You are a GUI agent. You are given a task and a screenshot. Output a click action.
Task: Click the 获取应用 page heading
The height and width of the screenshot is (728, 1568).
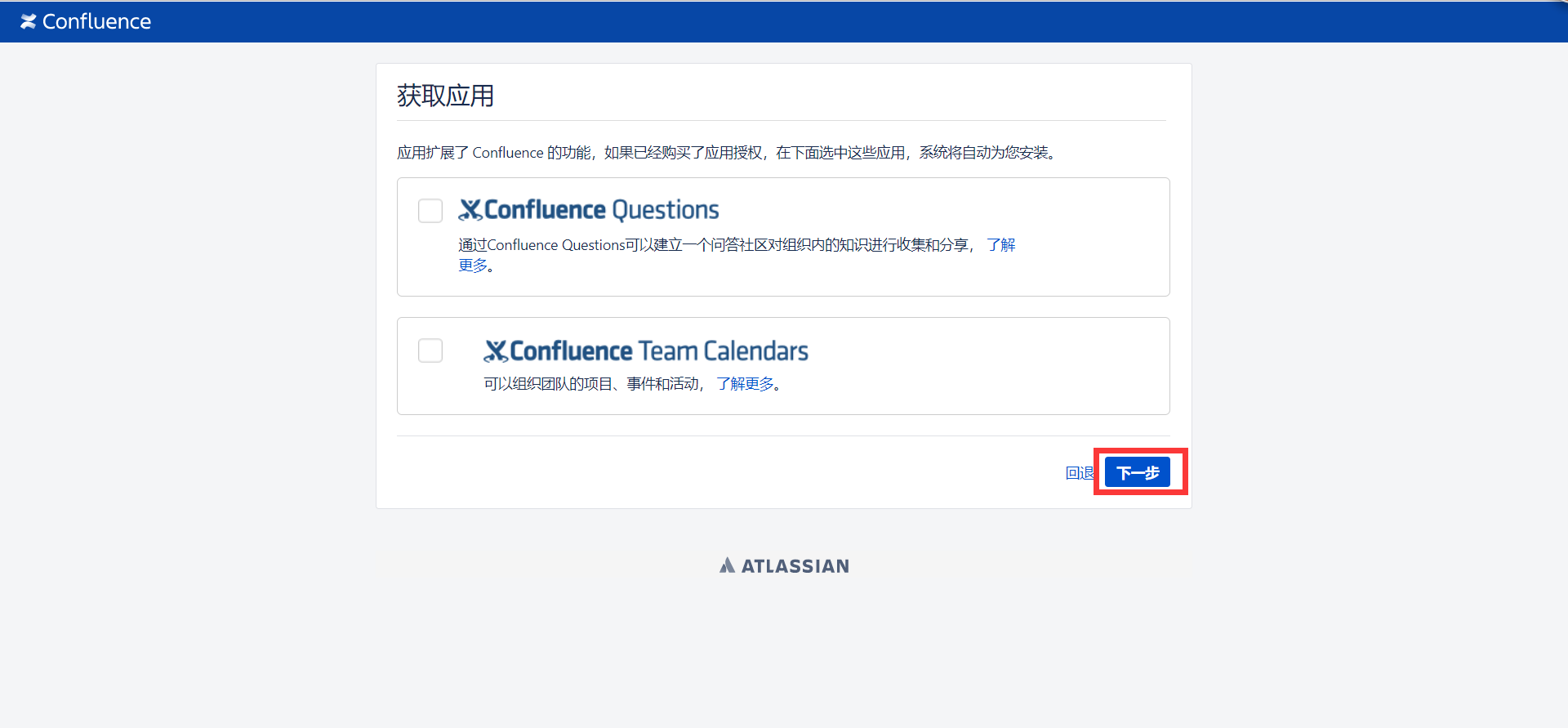(446, 96)
